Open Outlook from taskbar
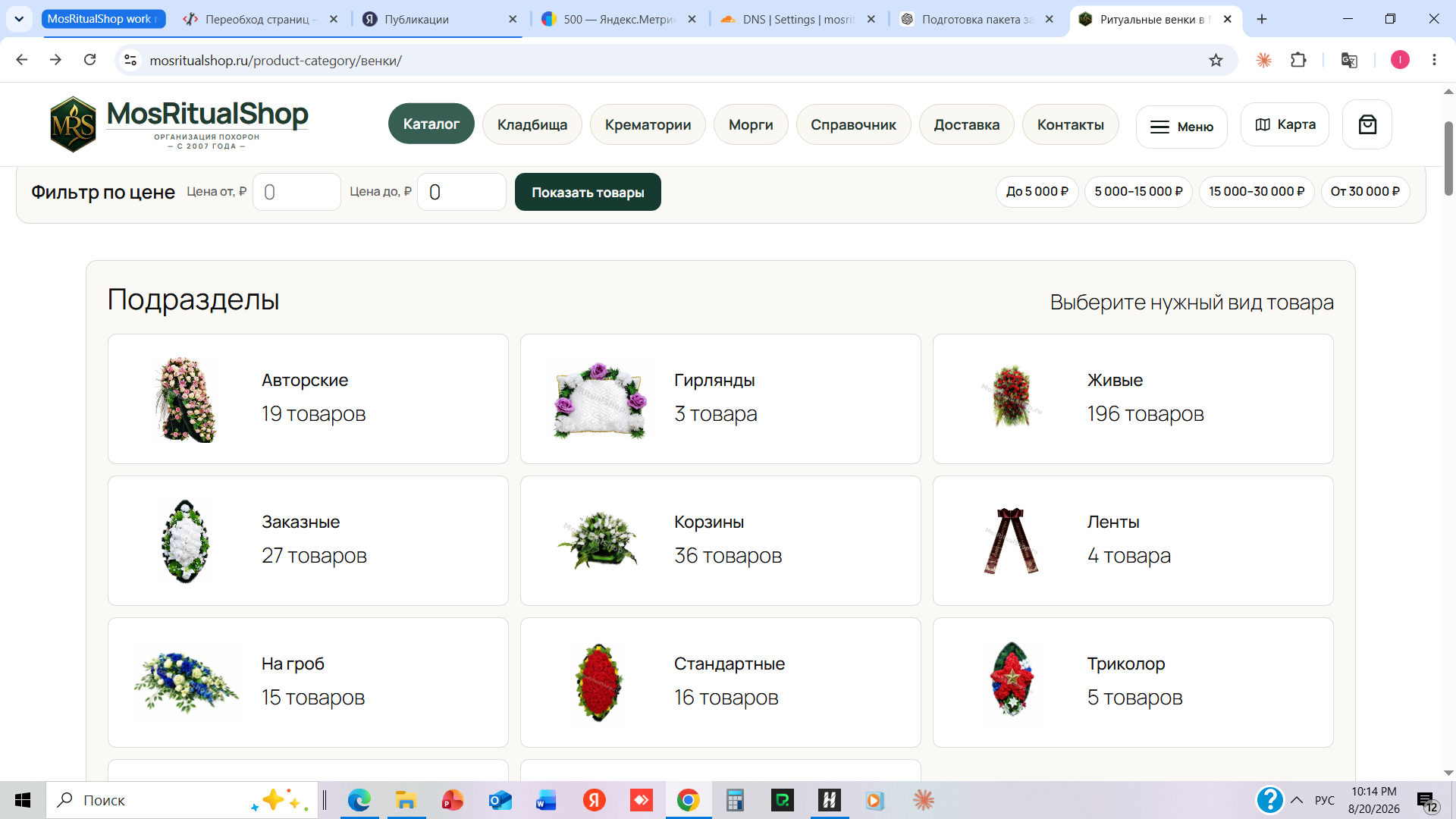Image resolution: width=1456 pixels, height=819 pixels. coord(500,800)
